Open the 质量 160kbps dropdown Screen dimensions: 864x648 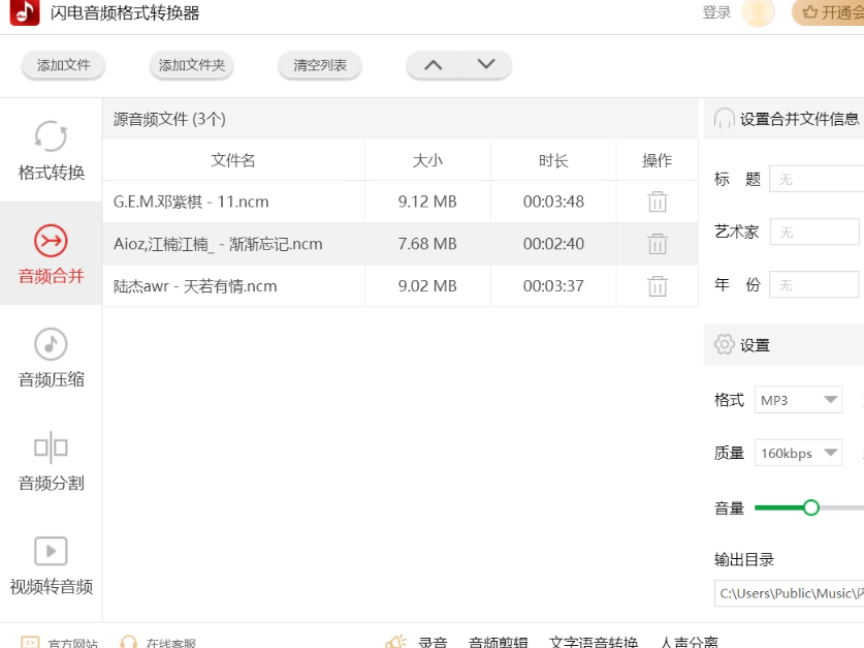798,453
